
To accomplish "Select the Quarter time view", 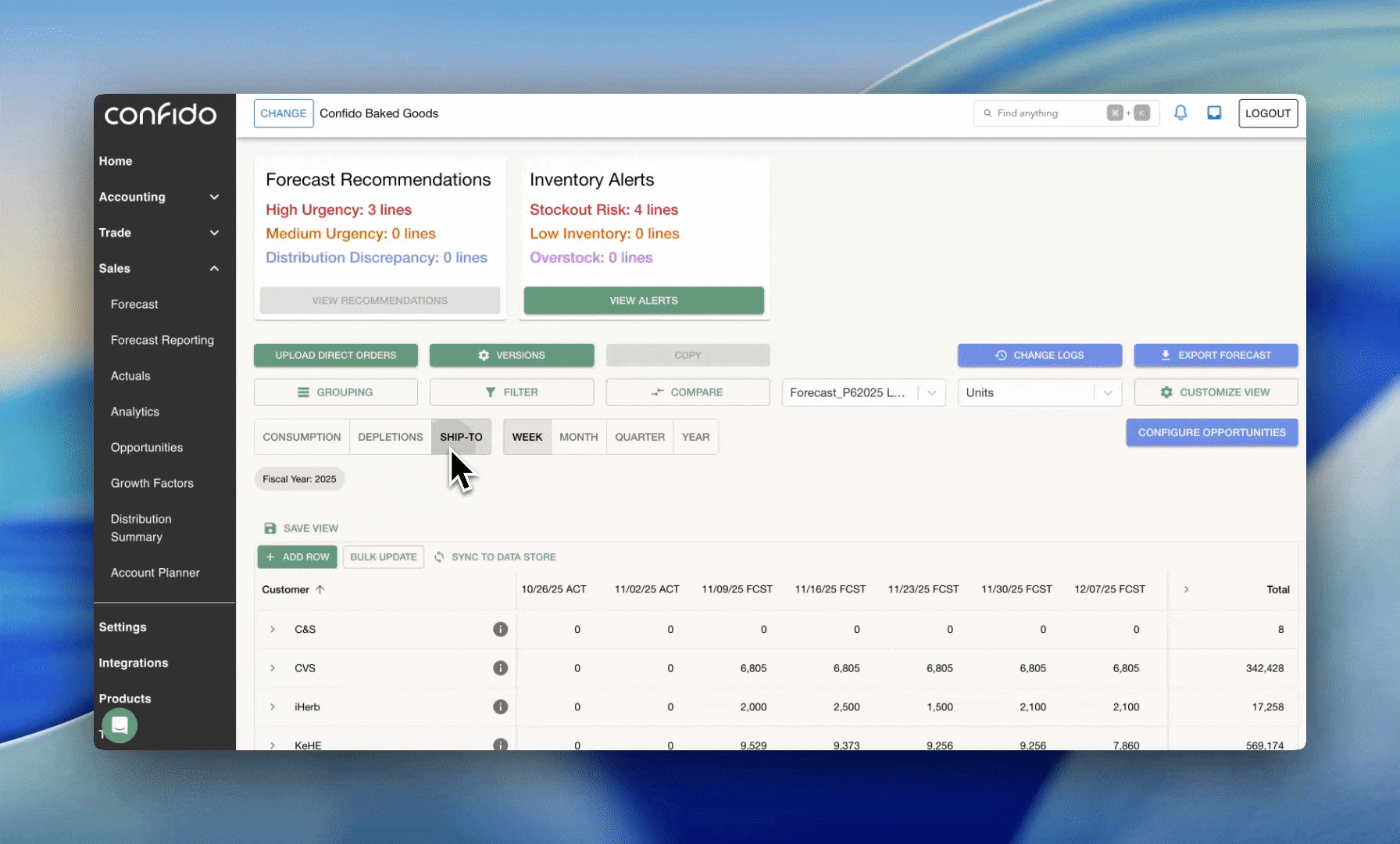I will pyautogui.click(x=640, y=437).
